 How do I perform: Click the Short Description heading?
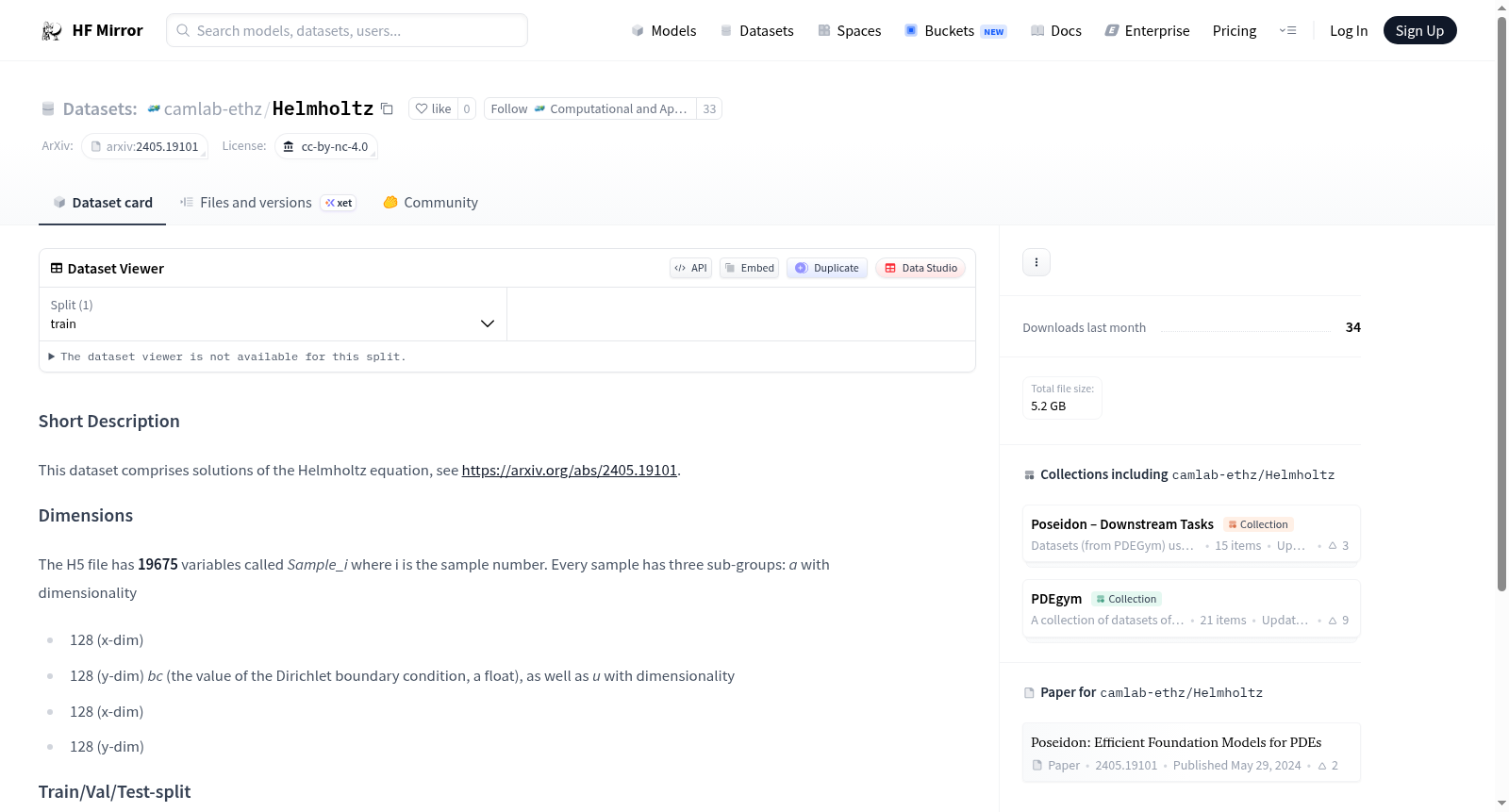coord(109,422)
